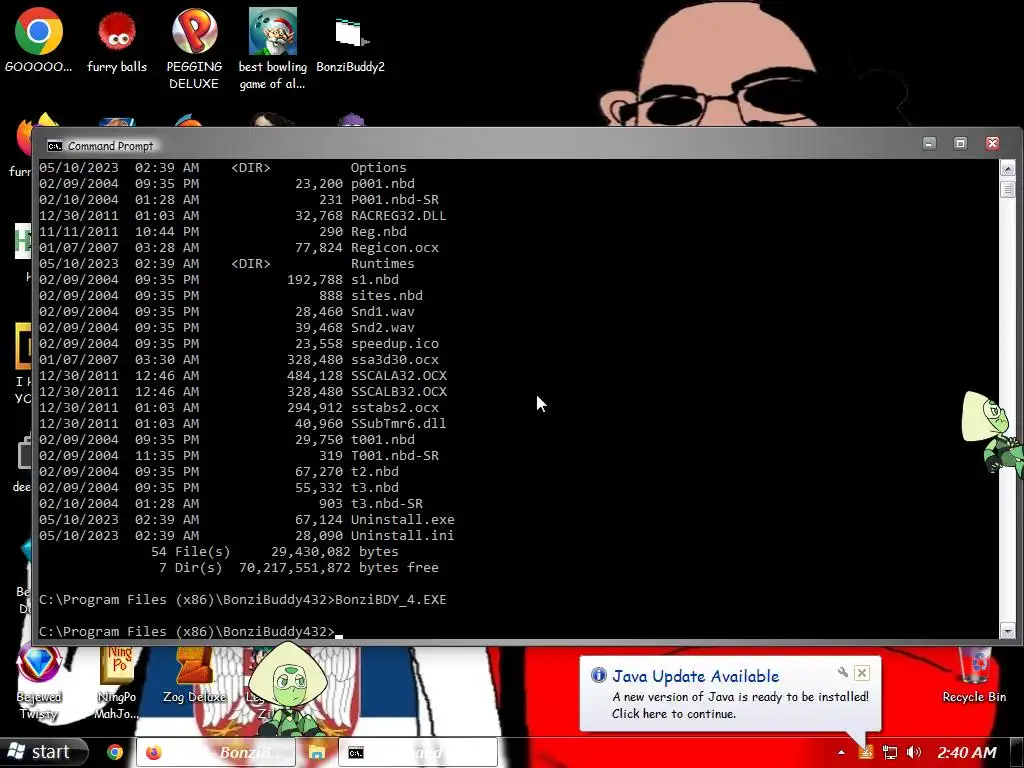Screen dimensions: 1024x768
Task: Click the Command Prompt scrollbar down arrow
Action: [1007, 631]
